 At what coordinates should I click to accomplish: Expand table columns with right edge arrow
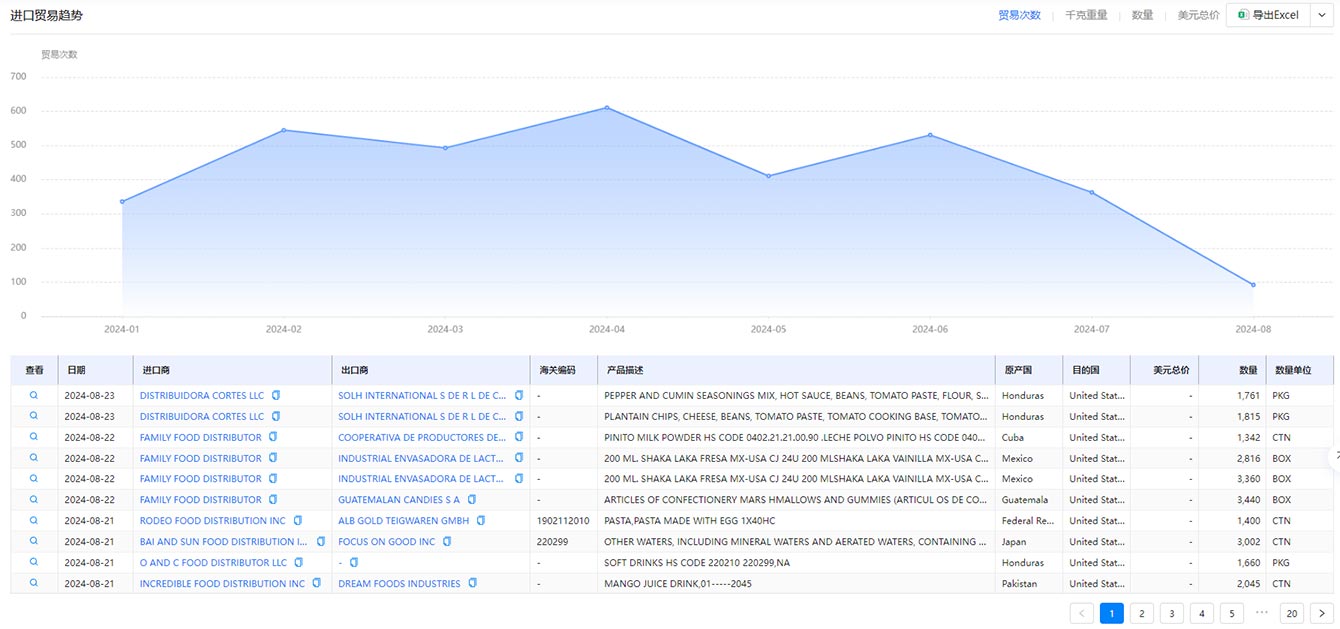[1335, 456]
